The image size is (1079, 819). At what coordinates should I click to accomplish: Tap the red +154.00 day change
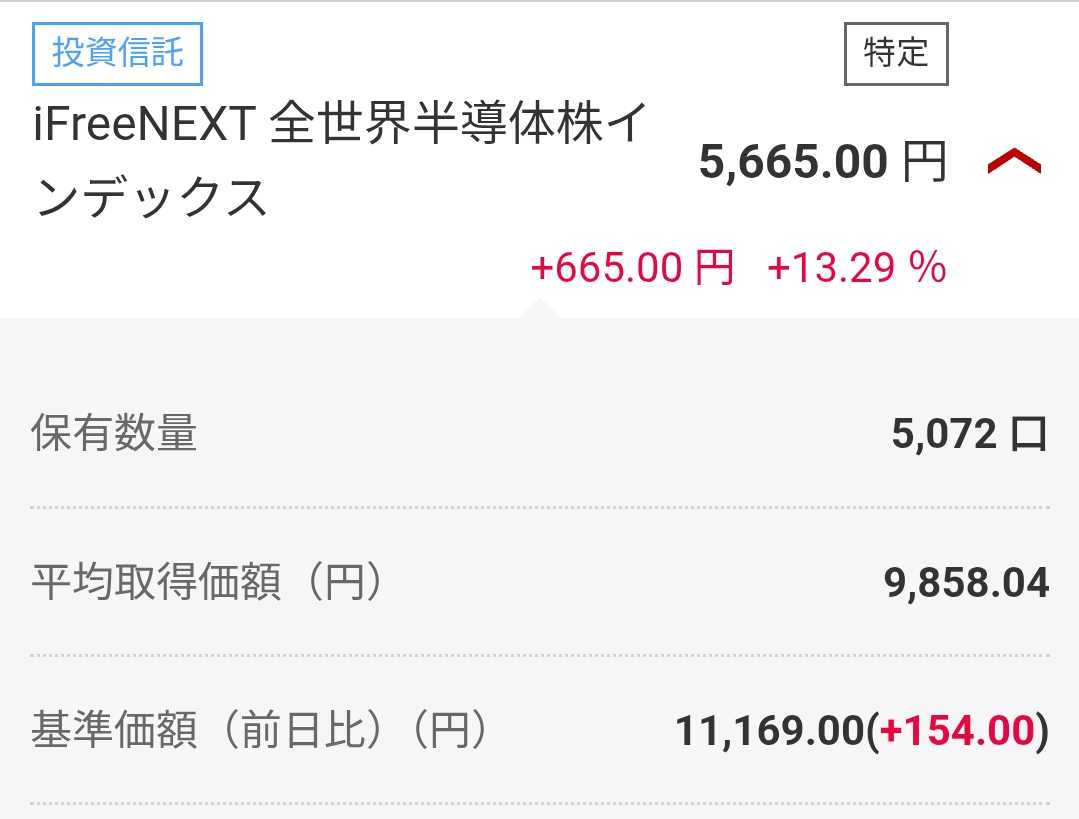[x=955, y=731]
